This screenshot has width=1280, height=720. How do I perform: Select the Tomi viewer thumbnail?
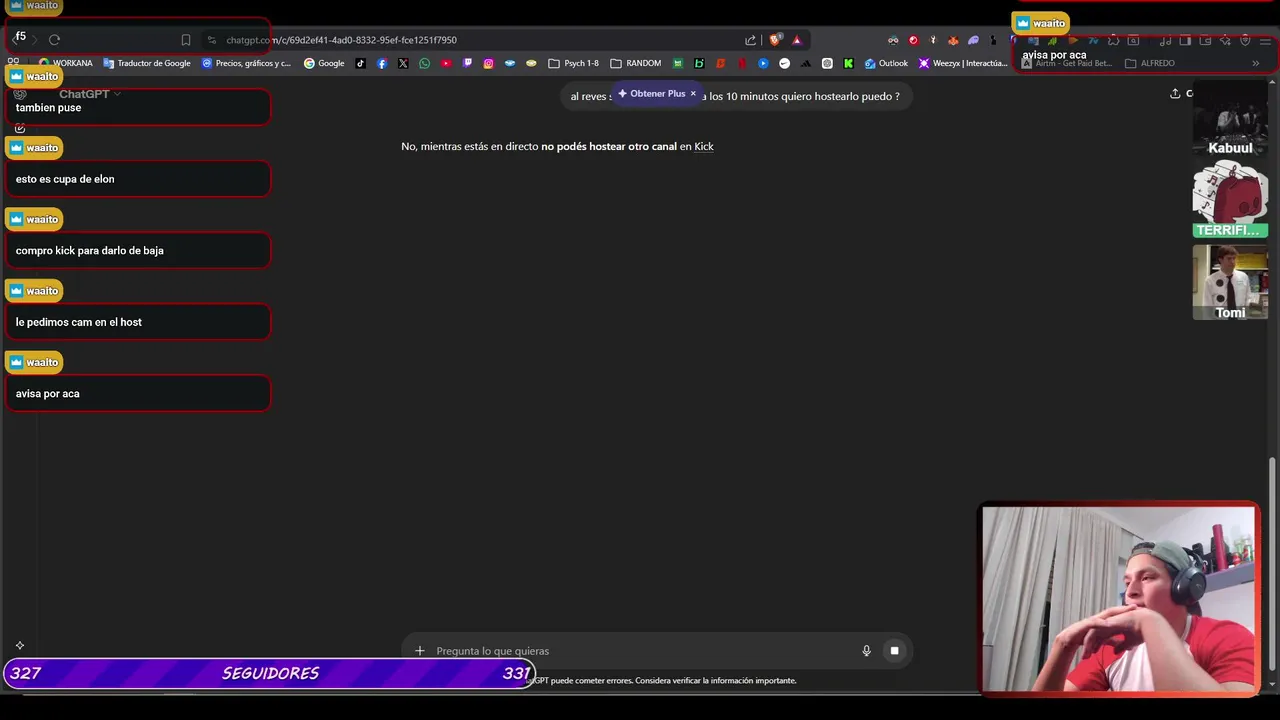click(x=1230, y=283)
